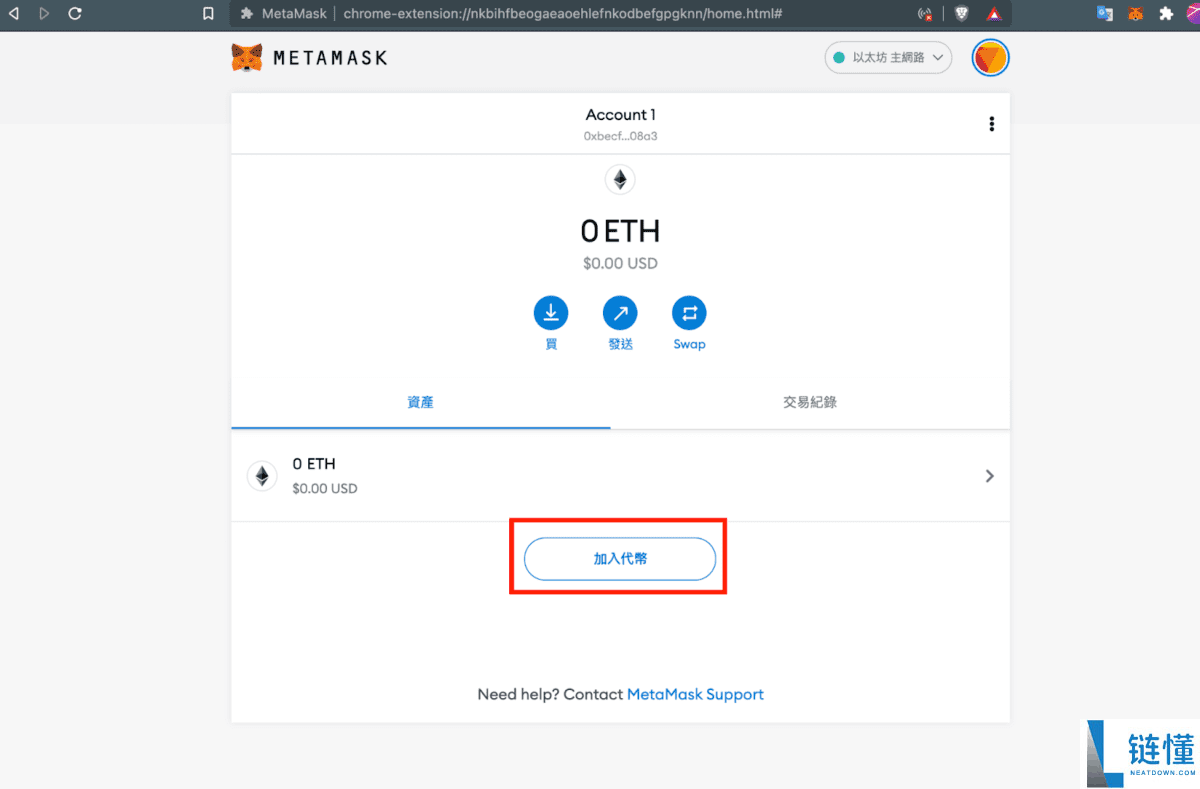The image size is (1200, 789).
Task: Click the shield icon in the toolbar
Action: click(961, 14)
